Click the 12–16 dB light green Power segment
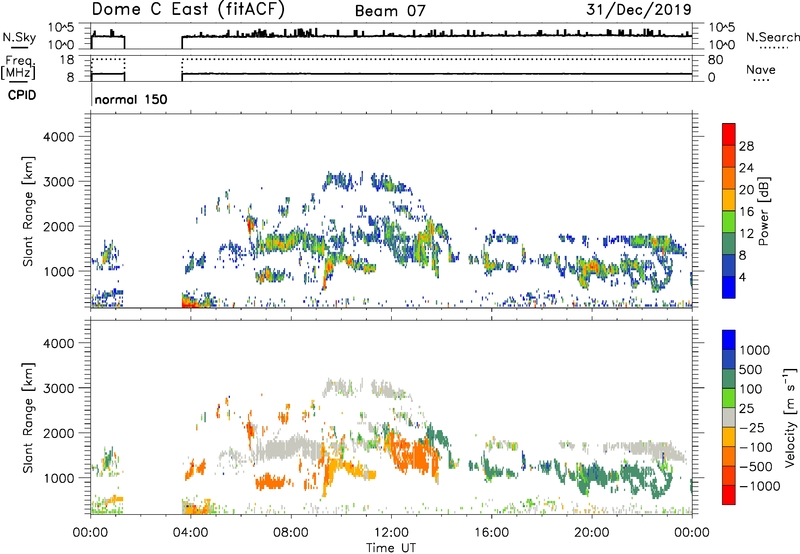This screenshot has height=554, width=800. pos(729,222)
